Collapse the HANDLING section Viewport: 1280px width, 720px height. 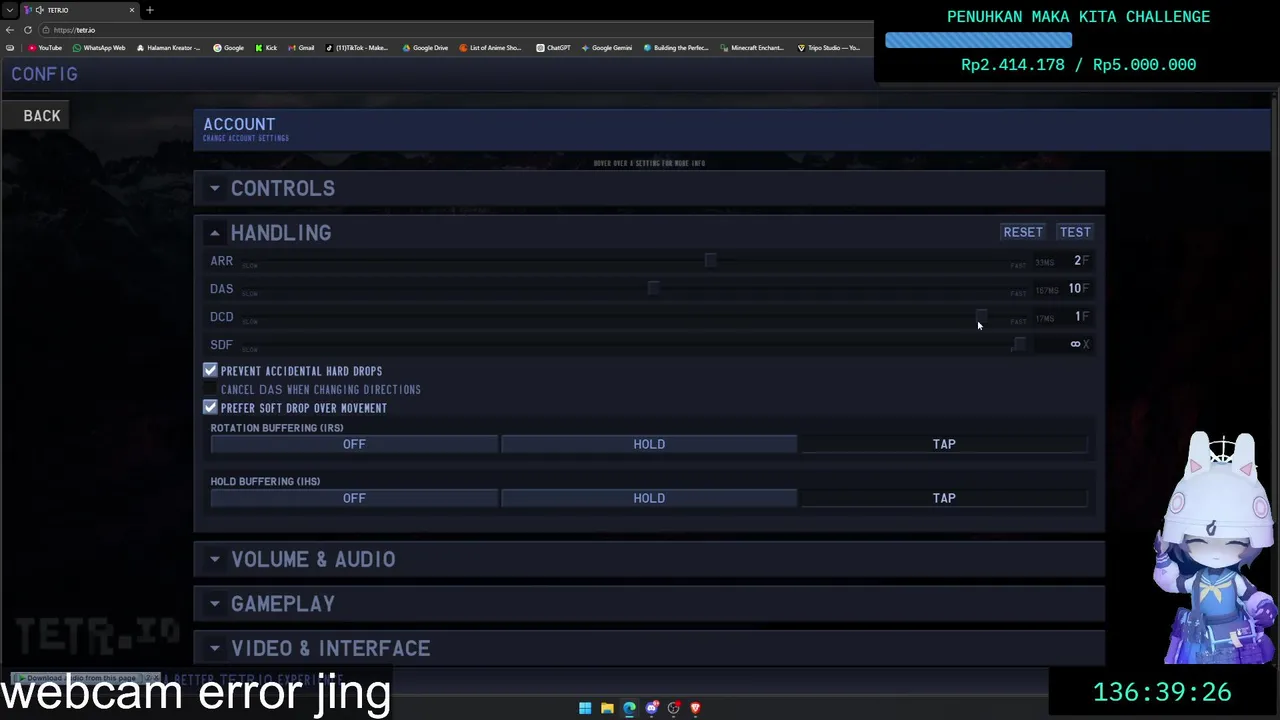coord(649,232)
